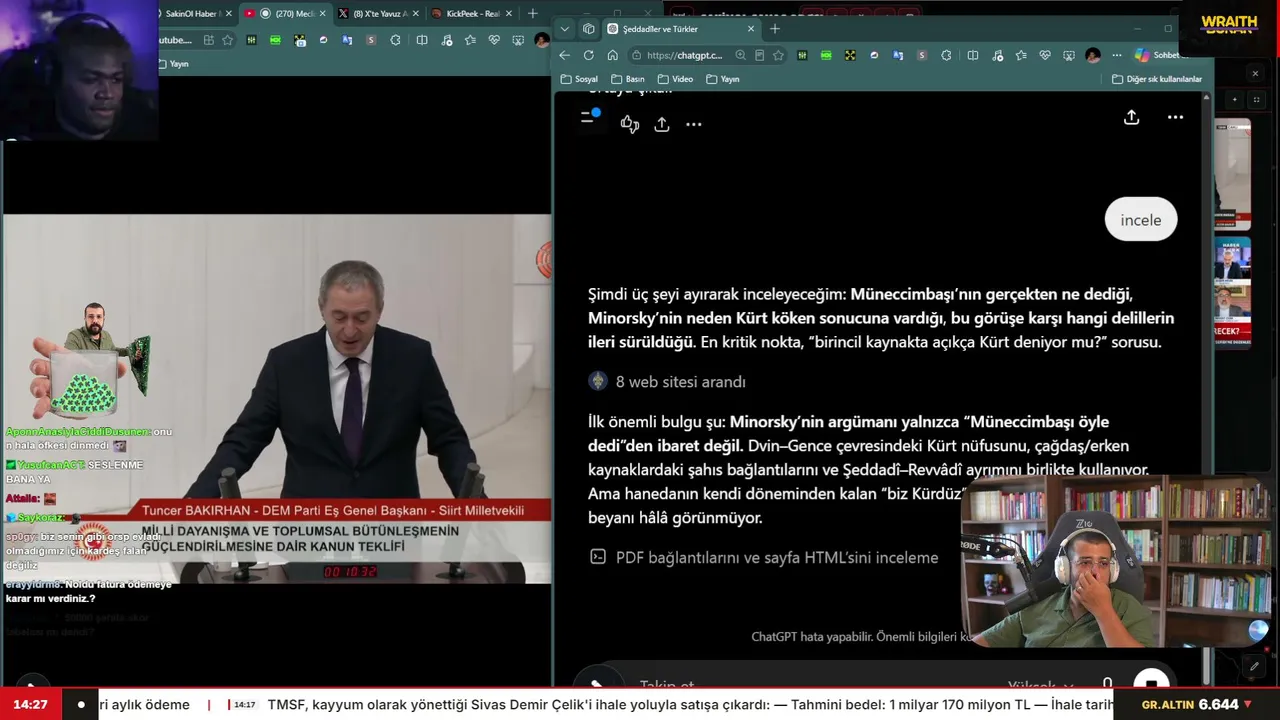Open the Basın bookmarks folder
1280x720 pixels.
(628, 79)
